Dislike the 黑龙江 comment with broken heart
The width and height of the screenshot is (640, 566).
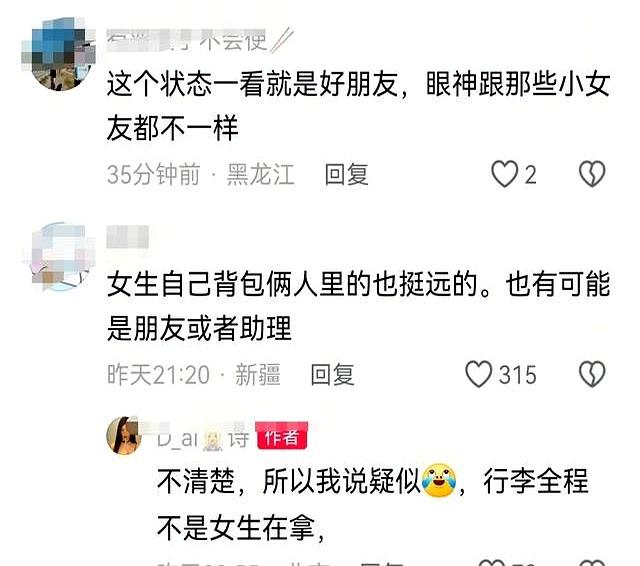tap(592, 174)
